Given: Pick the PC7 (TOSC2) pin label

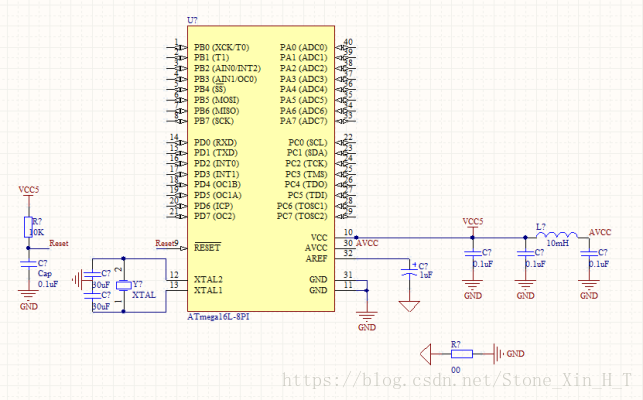Looking at the screenshot, I should click(302, 216).
